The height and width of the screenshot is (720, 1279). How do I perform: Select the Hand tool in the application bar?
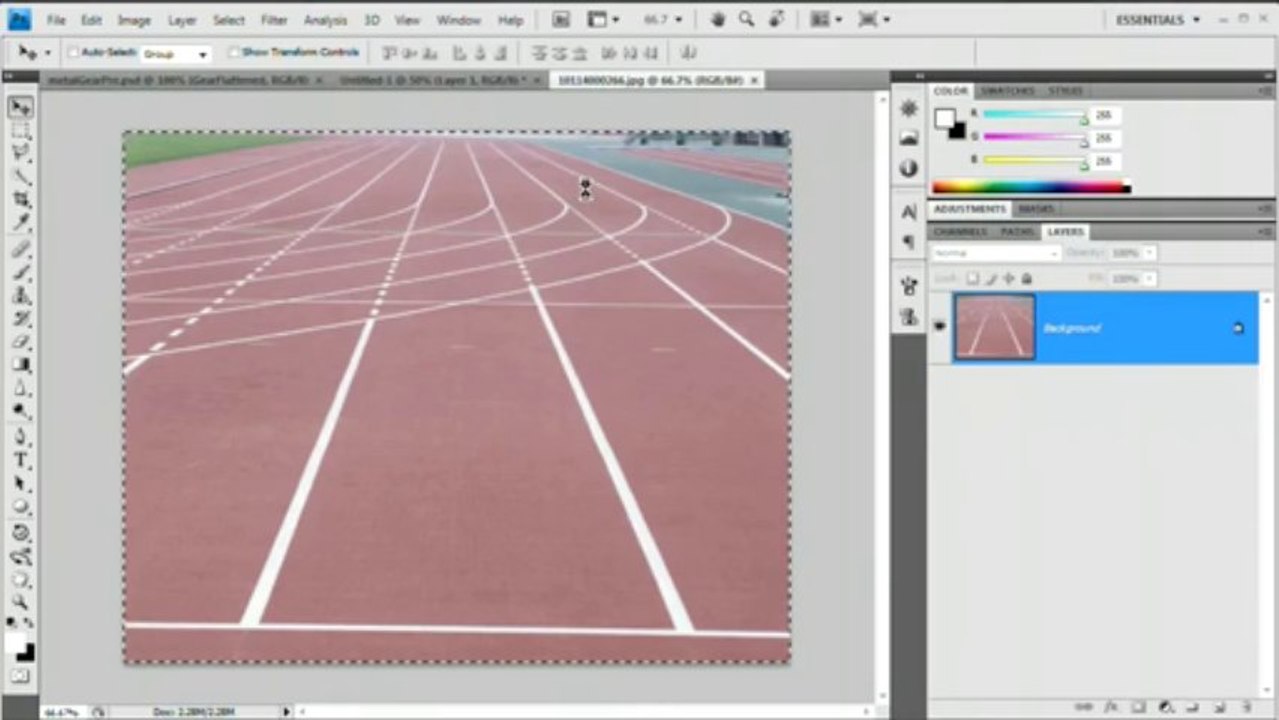[717, 19]
